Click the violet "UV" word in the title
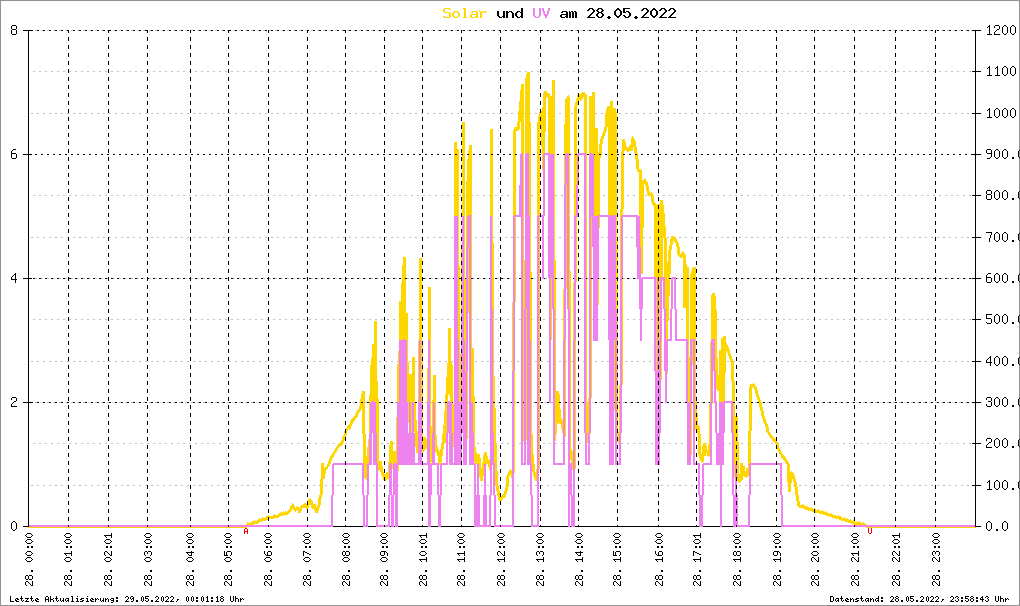The width and height of the screenshot is (1020, 606). tap(541, 13)
